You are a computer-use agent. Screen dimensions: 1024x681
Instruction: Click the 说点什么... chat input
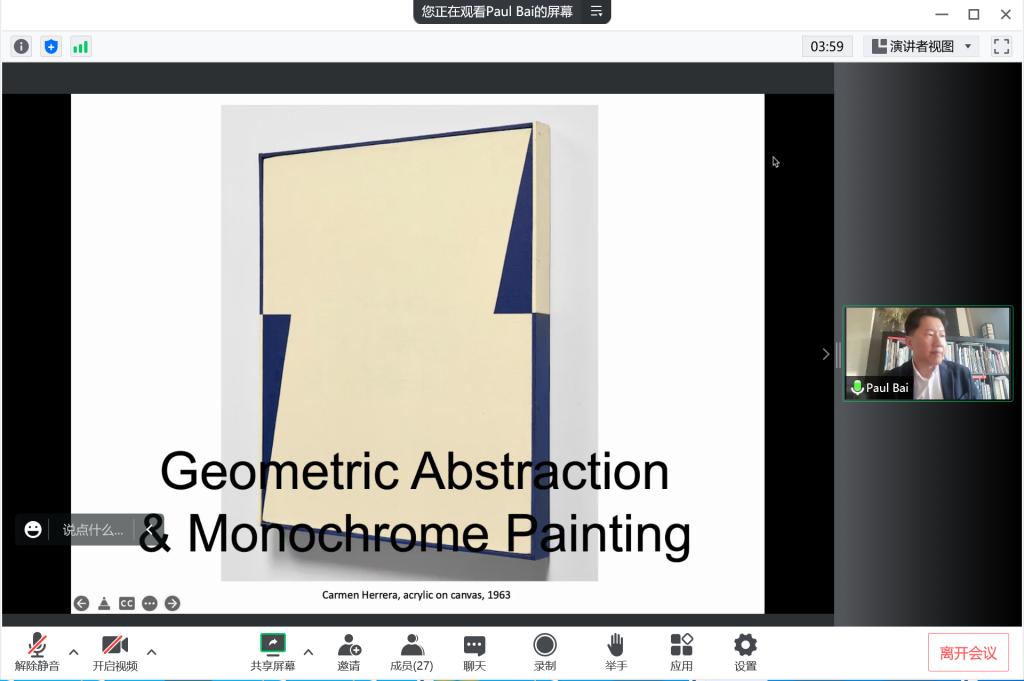point(93,530)
